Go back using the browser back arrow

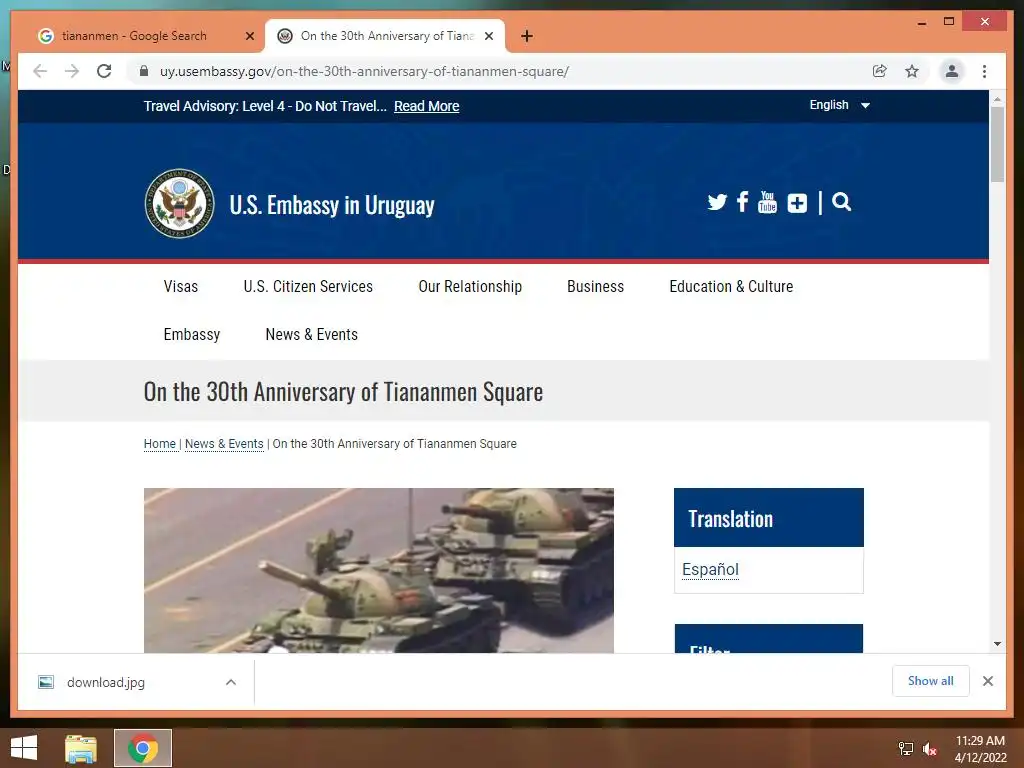tap(40, 71)
